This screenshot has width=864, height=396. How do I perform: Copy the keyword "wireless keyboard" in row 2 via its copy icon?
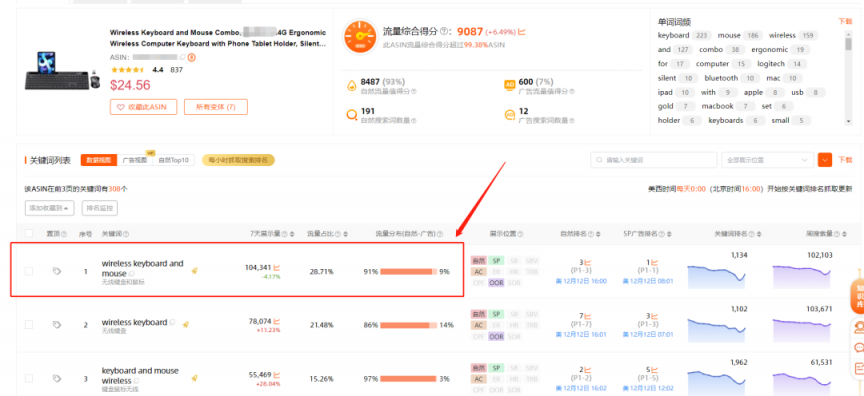coord(172,322)
